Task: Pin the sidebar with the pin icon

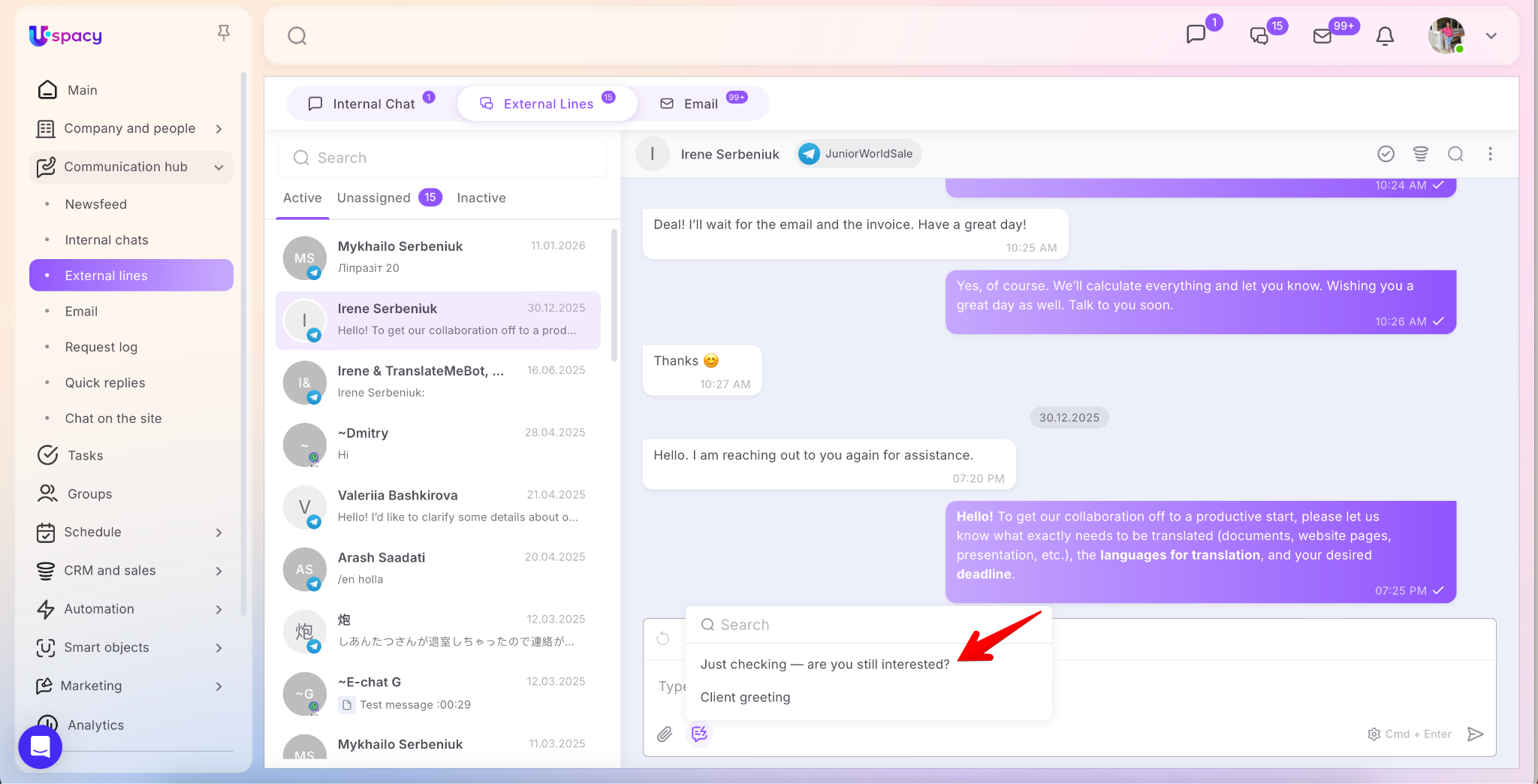Action: 224,33
